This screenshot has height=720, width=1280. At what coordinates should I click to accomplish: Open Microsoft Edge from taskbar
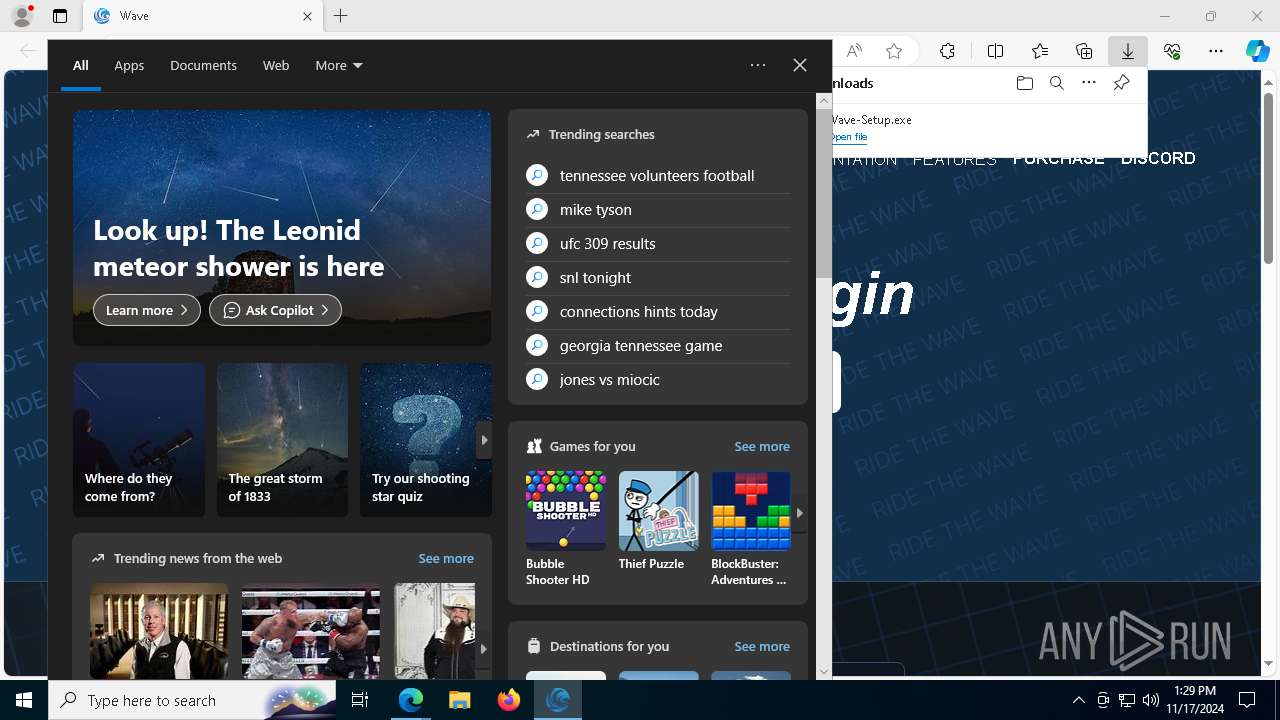tap(411, 700)
